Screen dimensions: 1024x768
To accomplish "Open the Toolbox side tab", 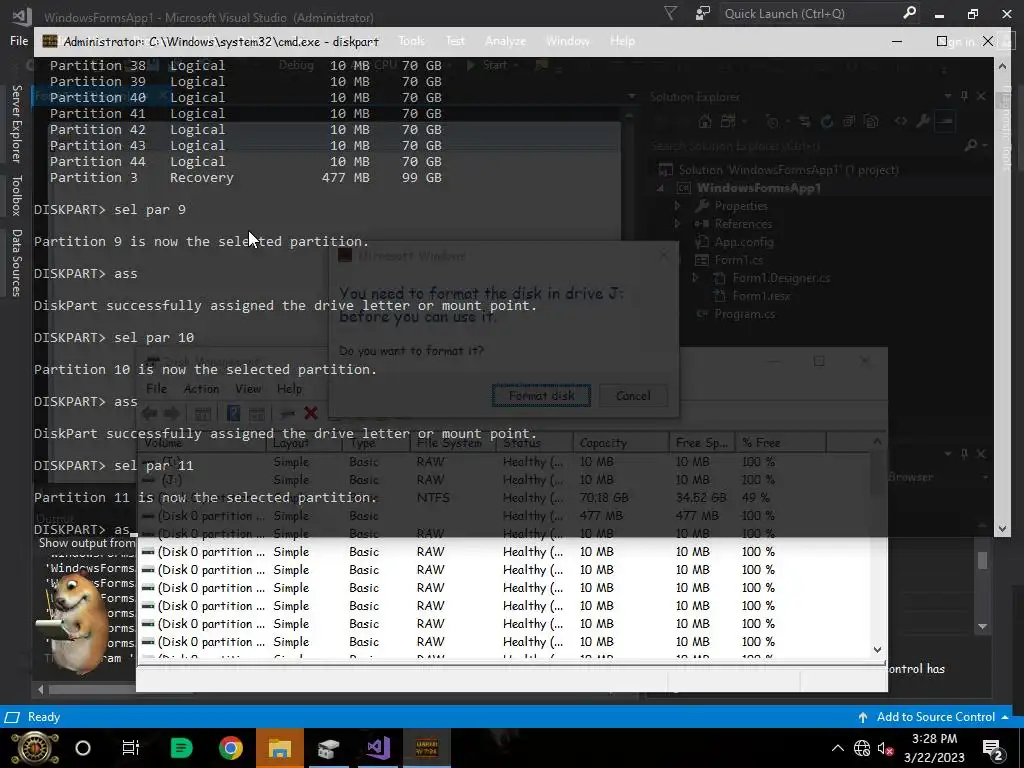I will point(17,195).
